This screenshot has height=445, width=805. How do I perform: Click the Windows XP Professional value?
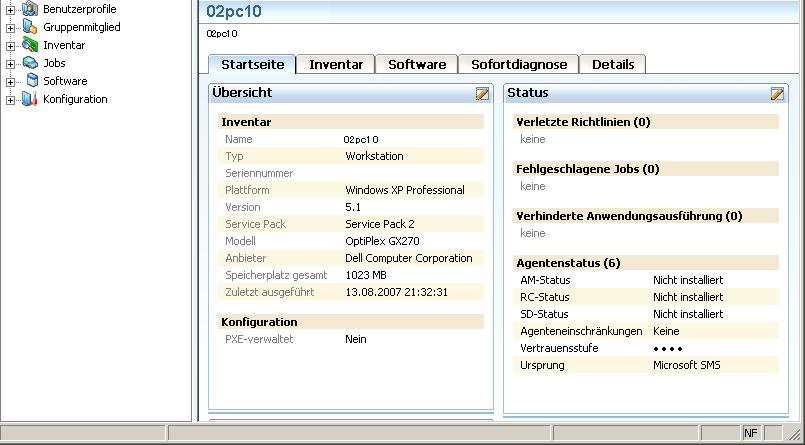tap(405, 190)
